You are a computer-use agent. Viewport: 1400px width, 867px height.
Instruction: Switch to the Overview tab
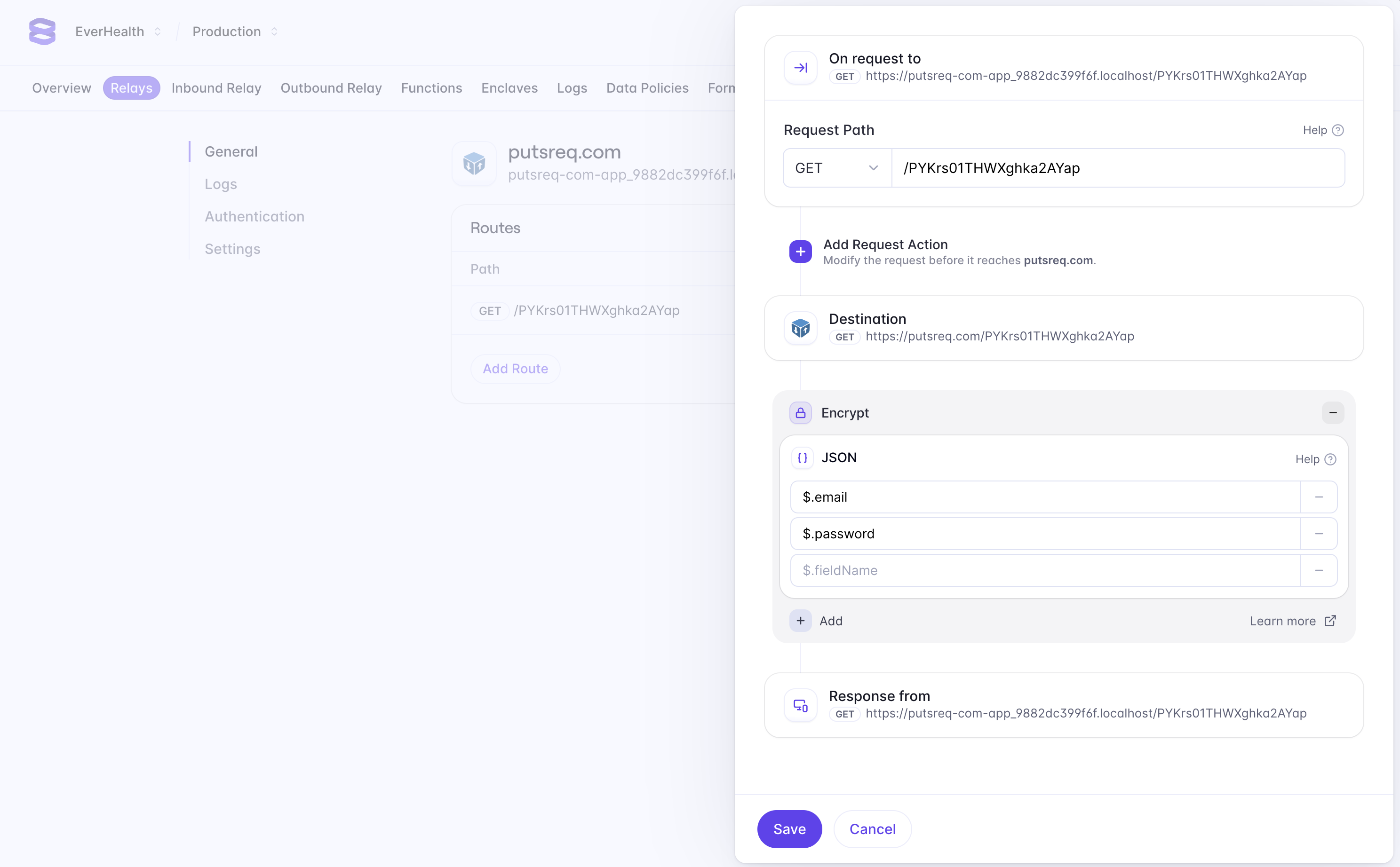coord(61,88)
